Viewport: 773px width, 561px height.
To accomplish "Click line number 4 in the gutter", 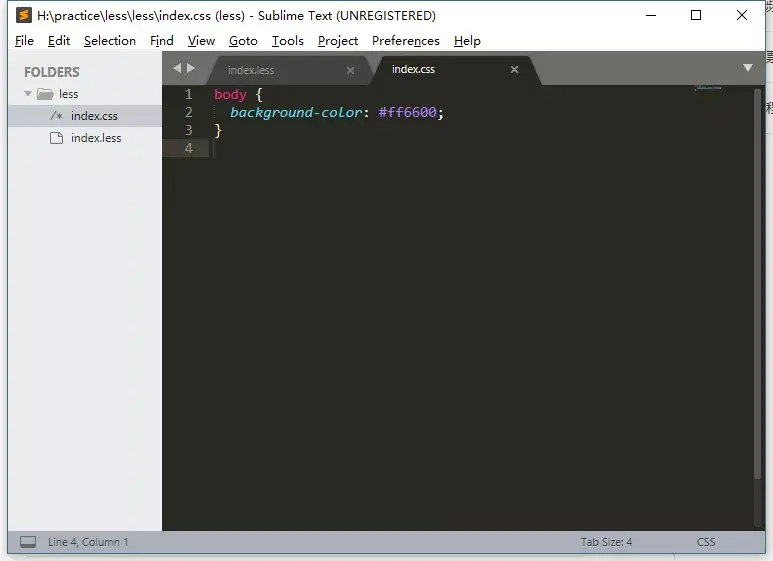I will point(188,148).
